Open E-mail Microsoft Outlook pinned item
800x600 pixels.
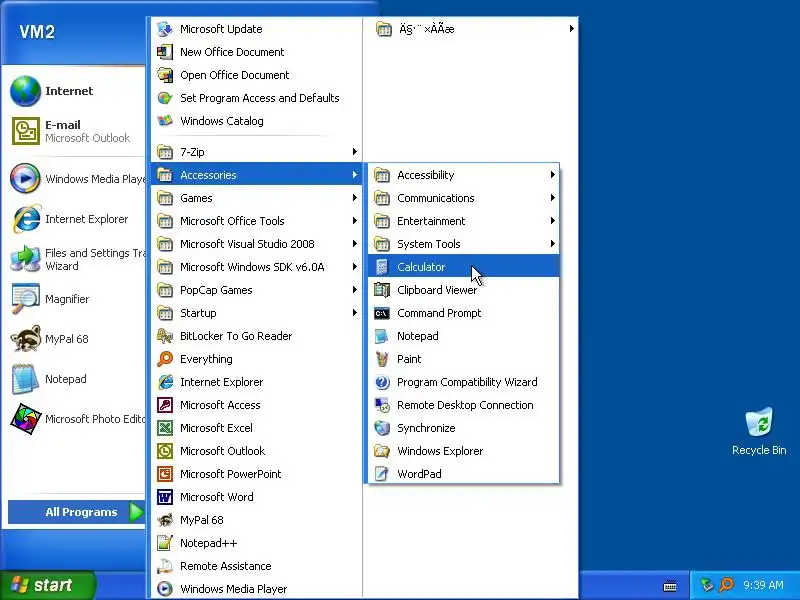point(76,131)
